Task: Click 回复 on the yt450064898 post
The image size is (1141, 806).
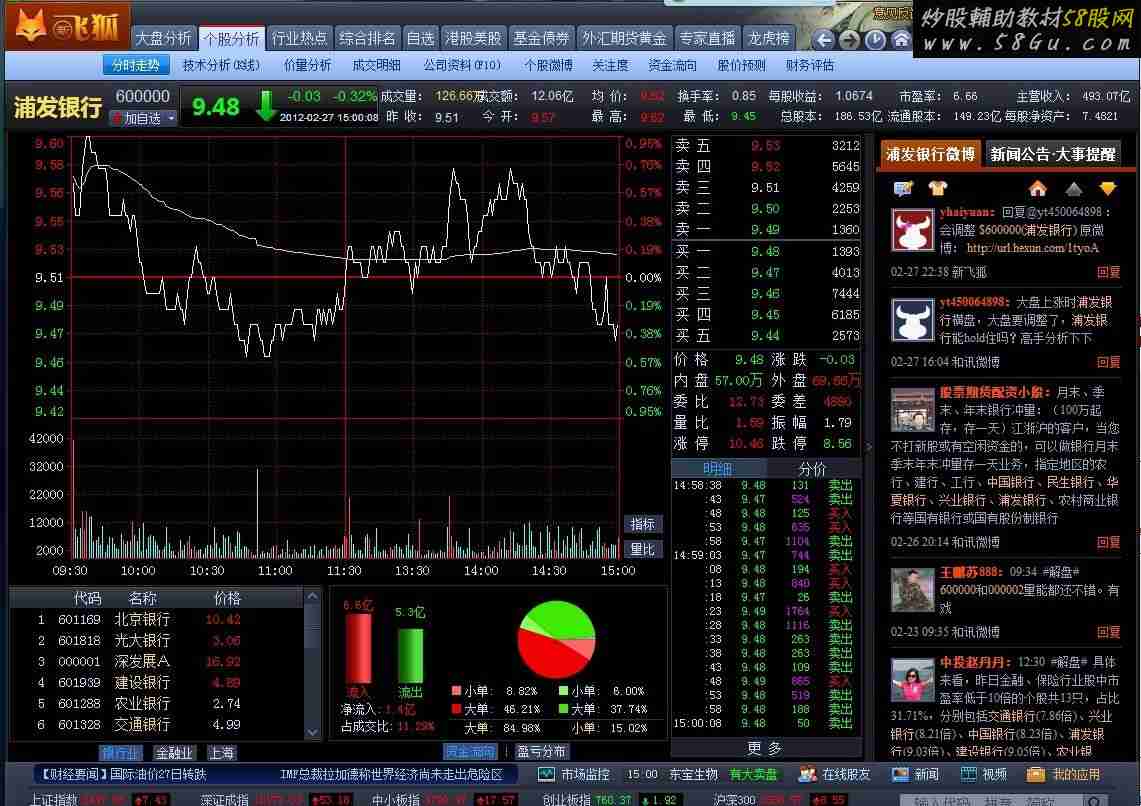Action: tap(1108, 362)
